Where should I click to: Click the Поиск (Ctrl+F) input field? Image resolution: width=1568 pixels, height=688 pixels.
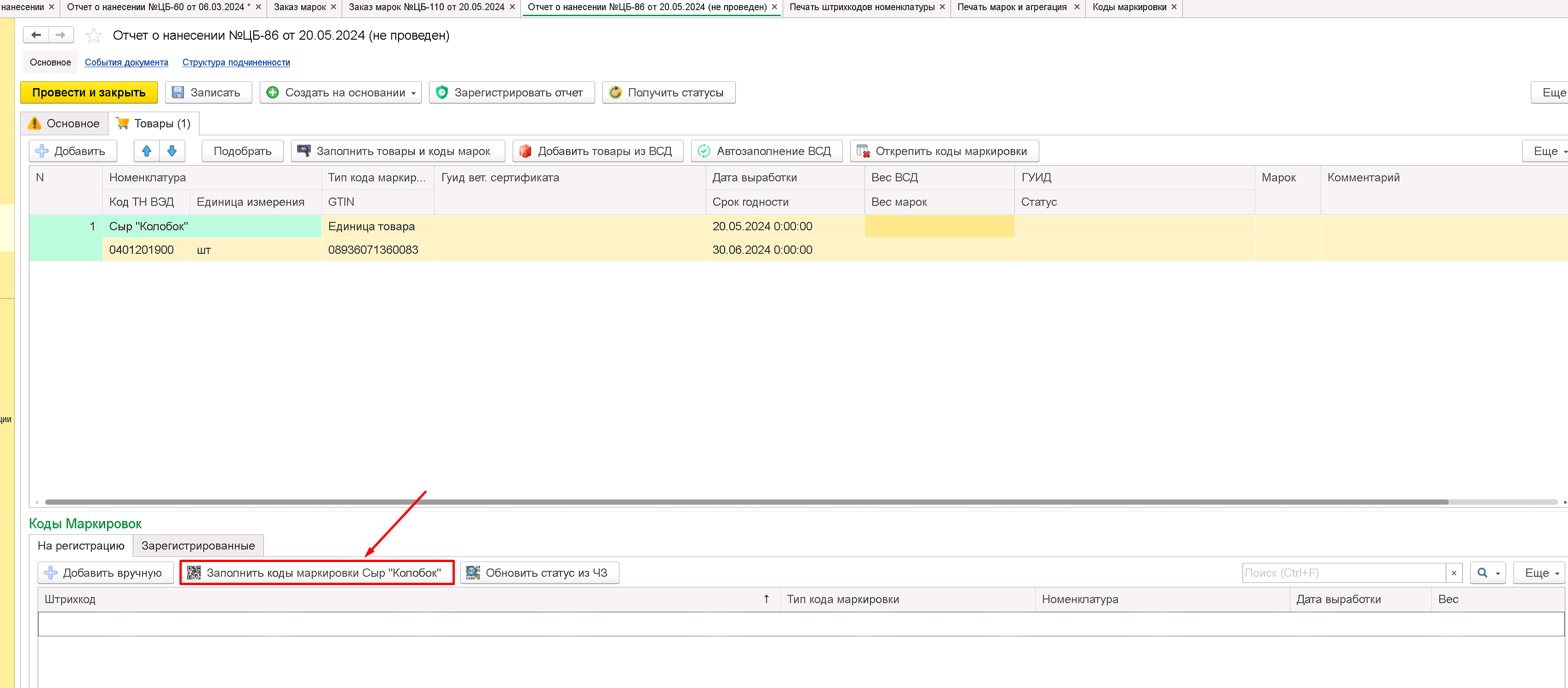pyautogui.click(x=1343, y=573)
